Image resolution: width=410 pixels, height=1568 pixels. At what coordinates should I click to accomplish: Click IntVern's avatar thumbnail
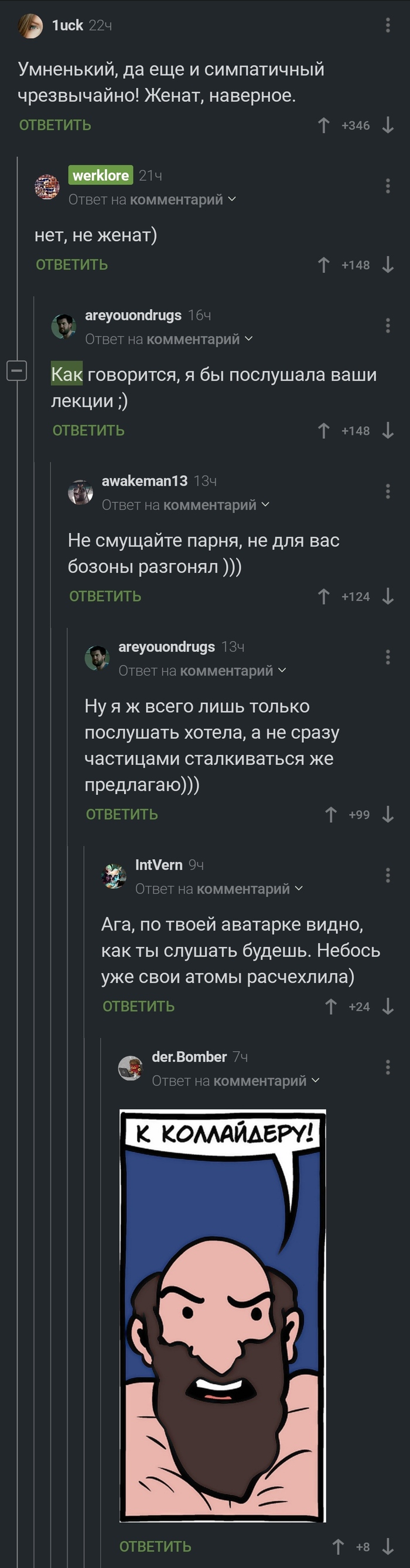[113, 876]
